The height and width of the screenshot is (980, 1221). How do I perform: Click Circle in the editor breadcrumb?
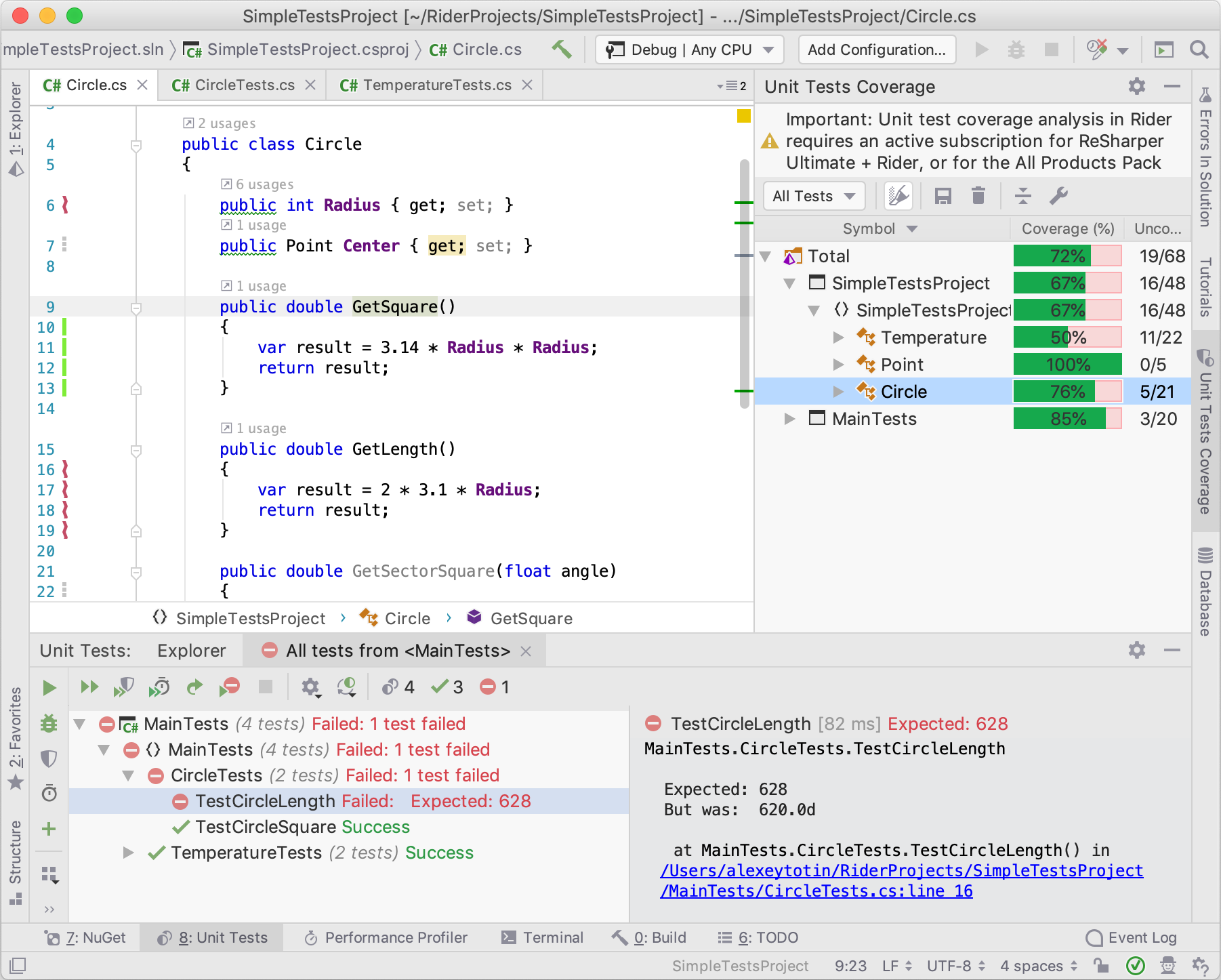(396, 618)
